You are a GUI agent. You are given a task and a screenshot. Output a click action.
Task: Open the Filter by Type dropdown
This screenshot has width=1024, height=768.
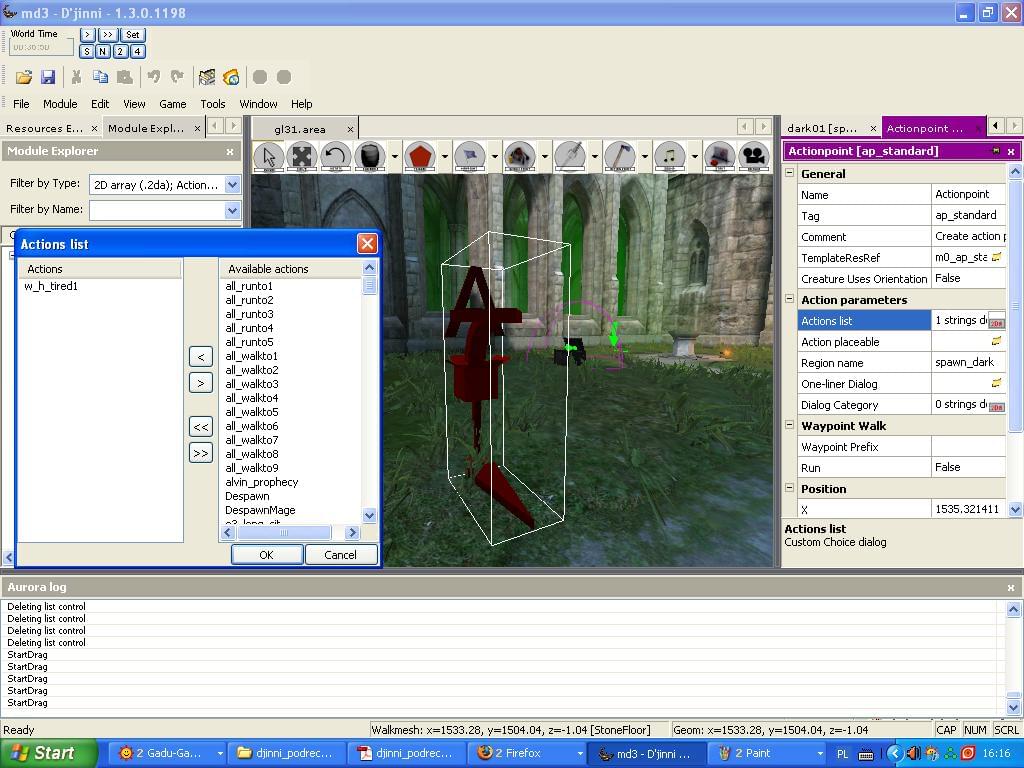point(232,184)
